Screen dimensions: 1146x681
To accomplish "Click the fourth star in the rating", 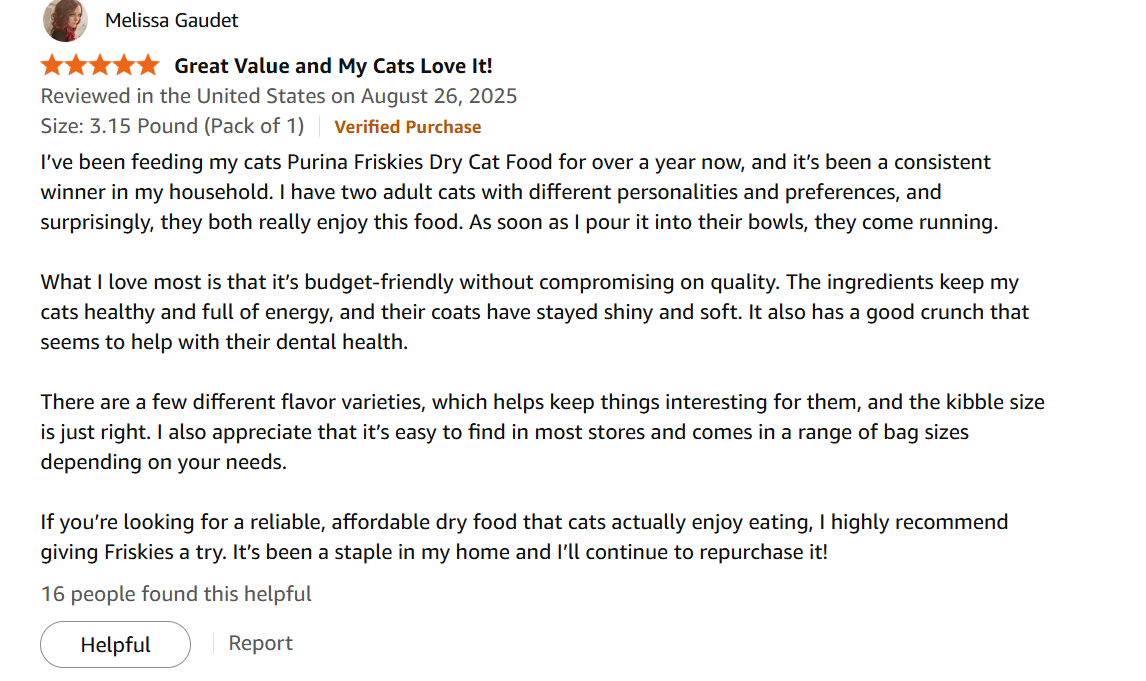I will [x=125, y=64].
